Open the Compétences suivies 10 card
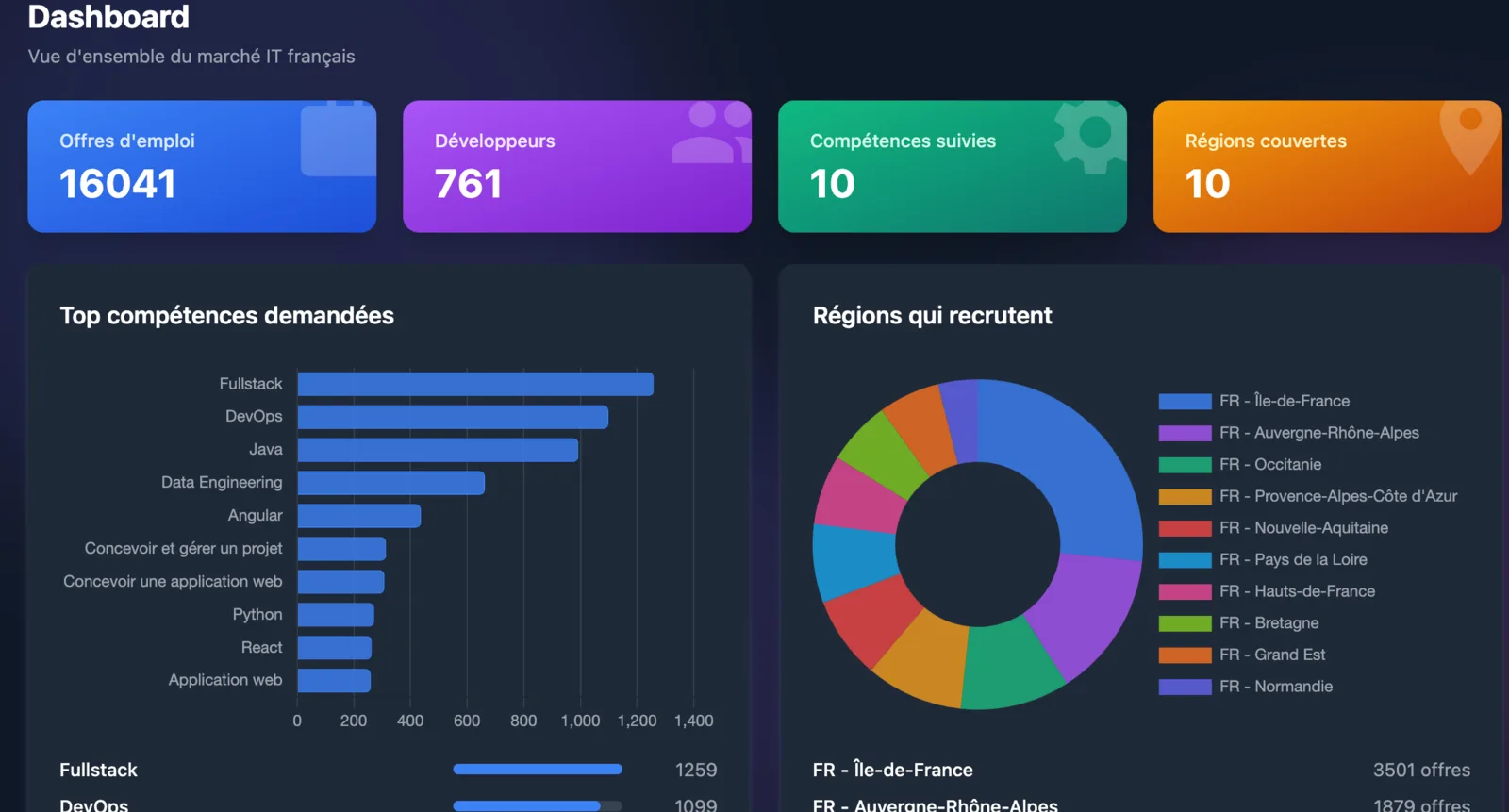1509x812 pixels. coord(953,166)
